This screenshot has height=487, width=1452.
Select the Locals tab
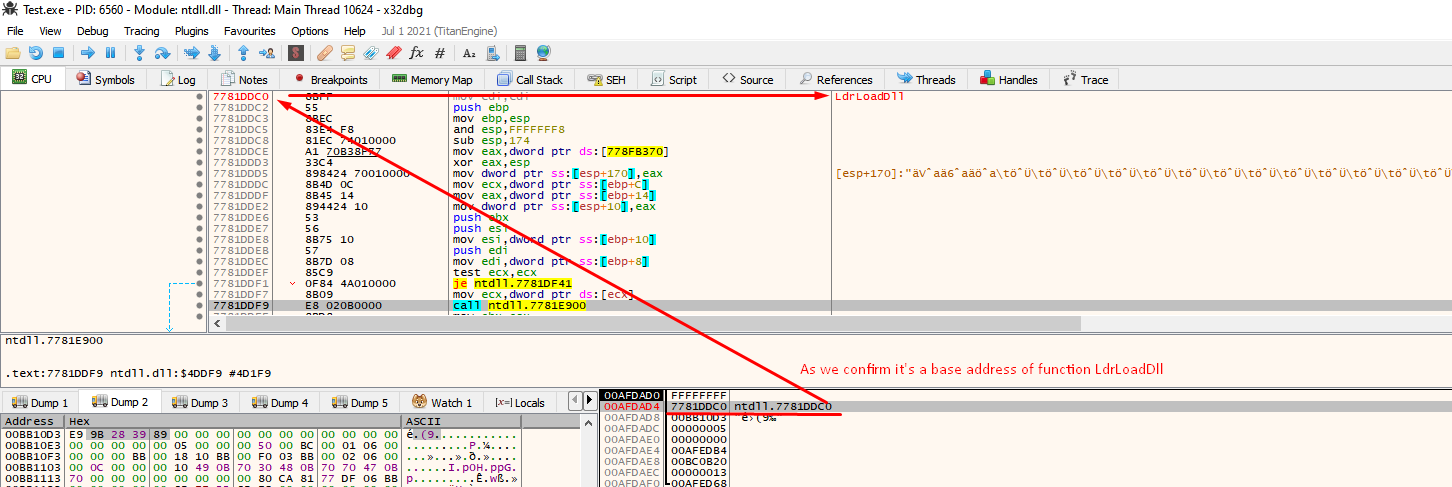[x=520, y=402]
